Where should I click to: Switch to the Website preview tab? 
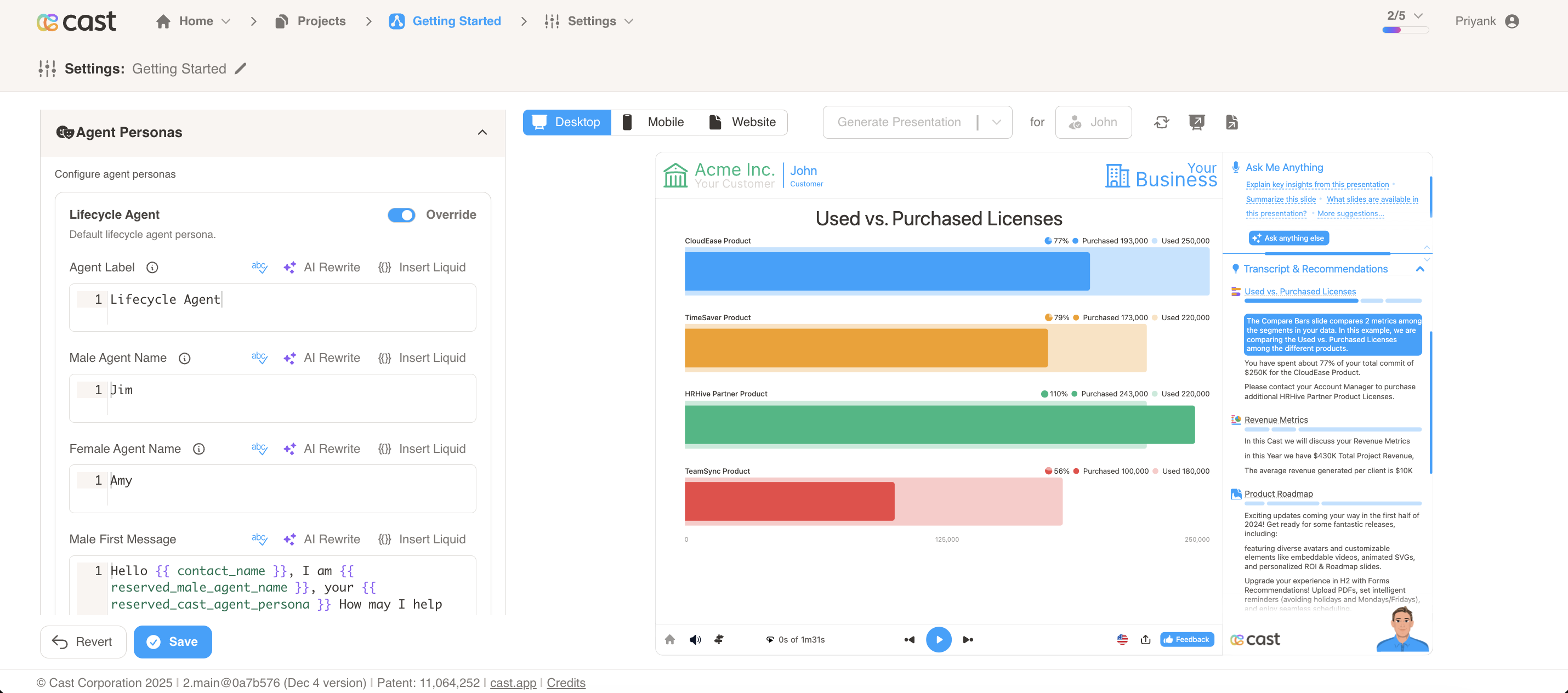tap(743, 122)
